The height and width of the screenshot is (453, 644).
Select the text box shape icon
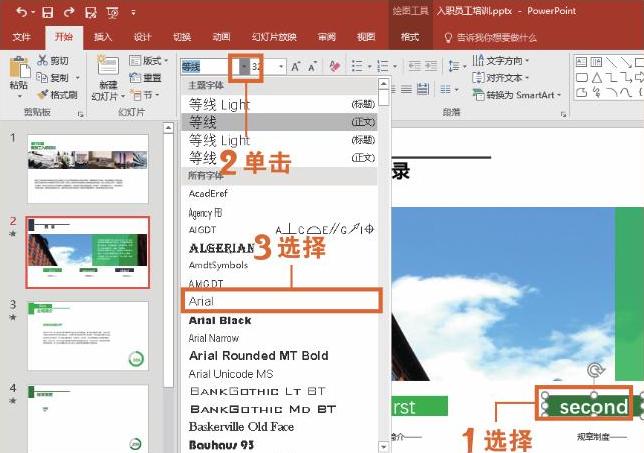click(581, 62)
